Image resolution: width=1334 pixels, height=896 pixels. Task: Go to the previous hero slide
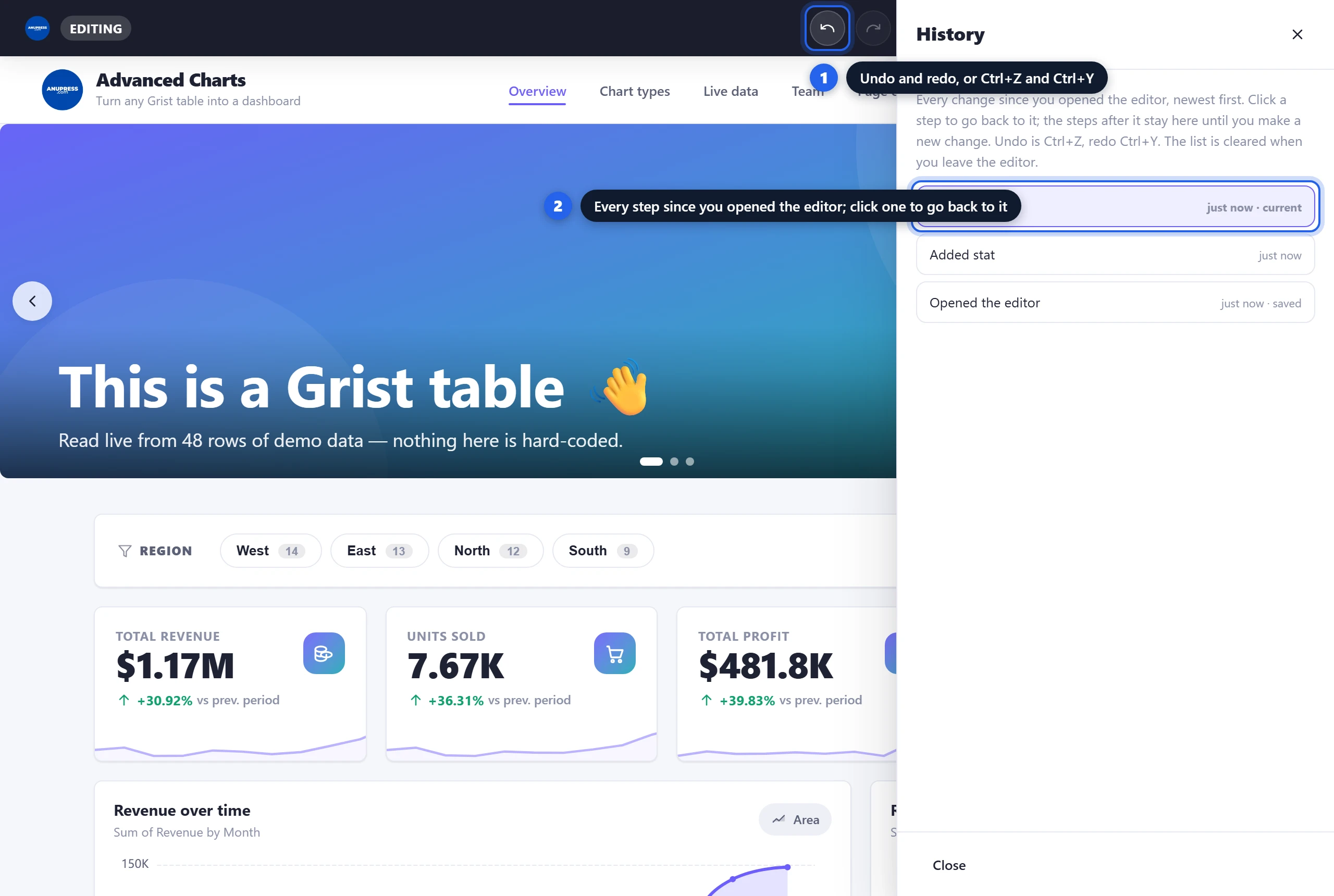pos(32,301)
